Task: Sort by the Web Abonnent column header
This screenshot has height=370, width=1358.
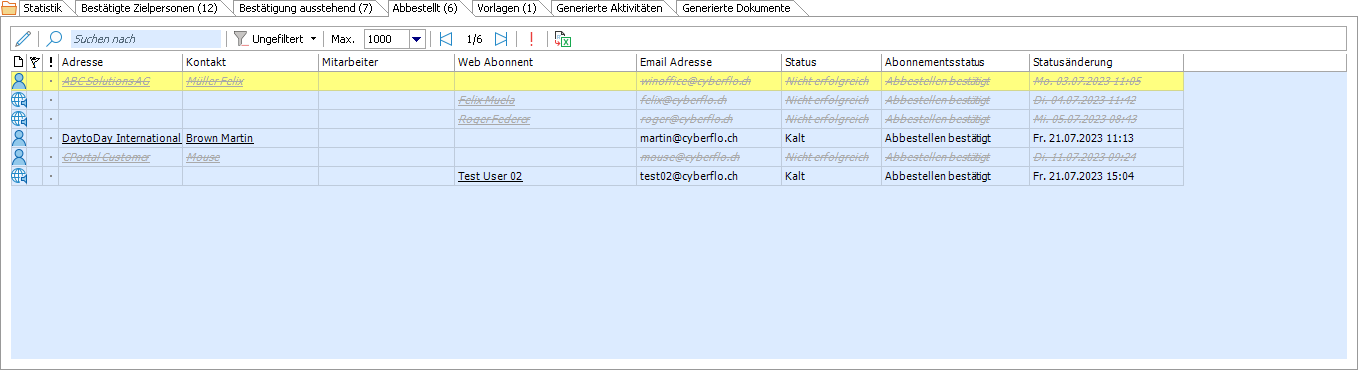Action: coord(545,62)
